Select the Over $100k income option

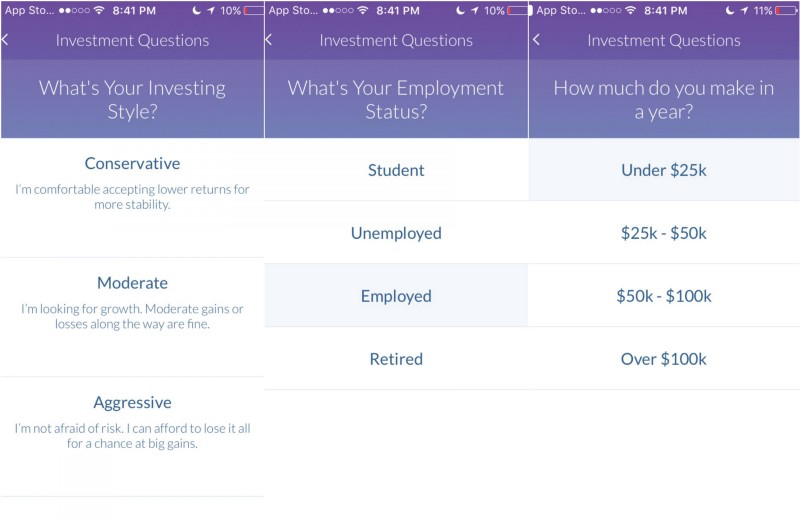coord(664,359)
